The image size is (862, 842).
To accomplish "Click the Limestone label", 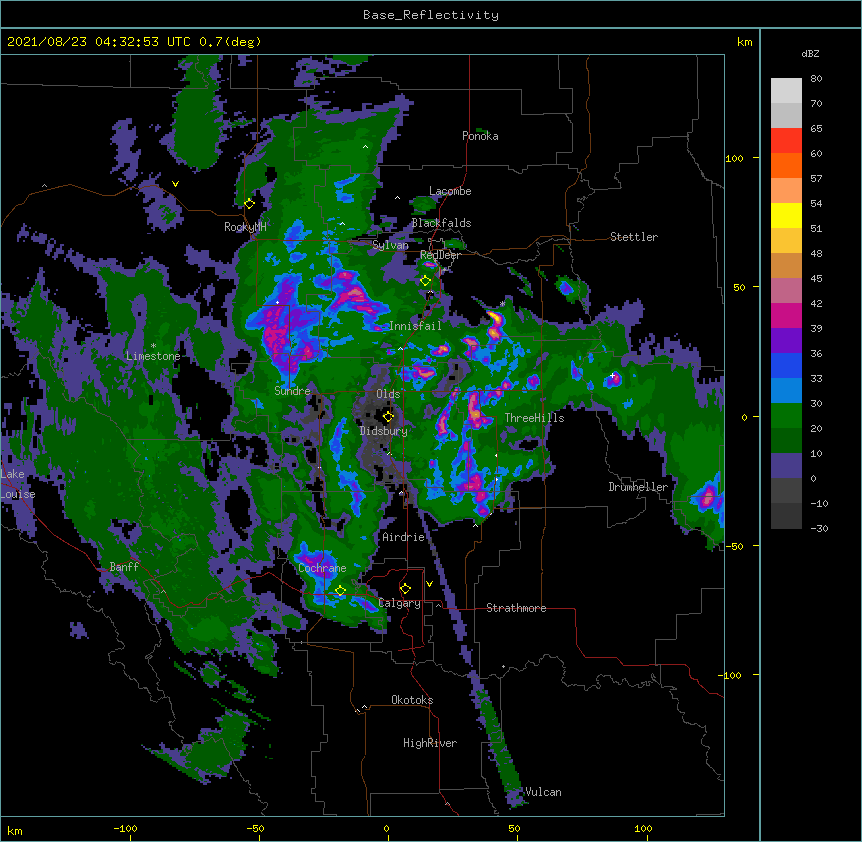I will 153,356.
